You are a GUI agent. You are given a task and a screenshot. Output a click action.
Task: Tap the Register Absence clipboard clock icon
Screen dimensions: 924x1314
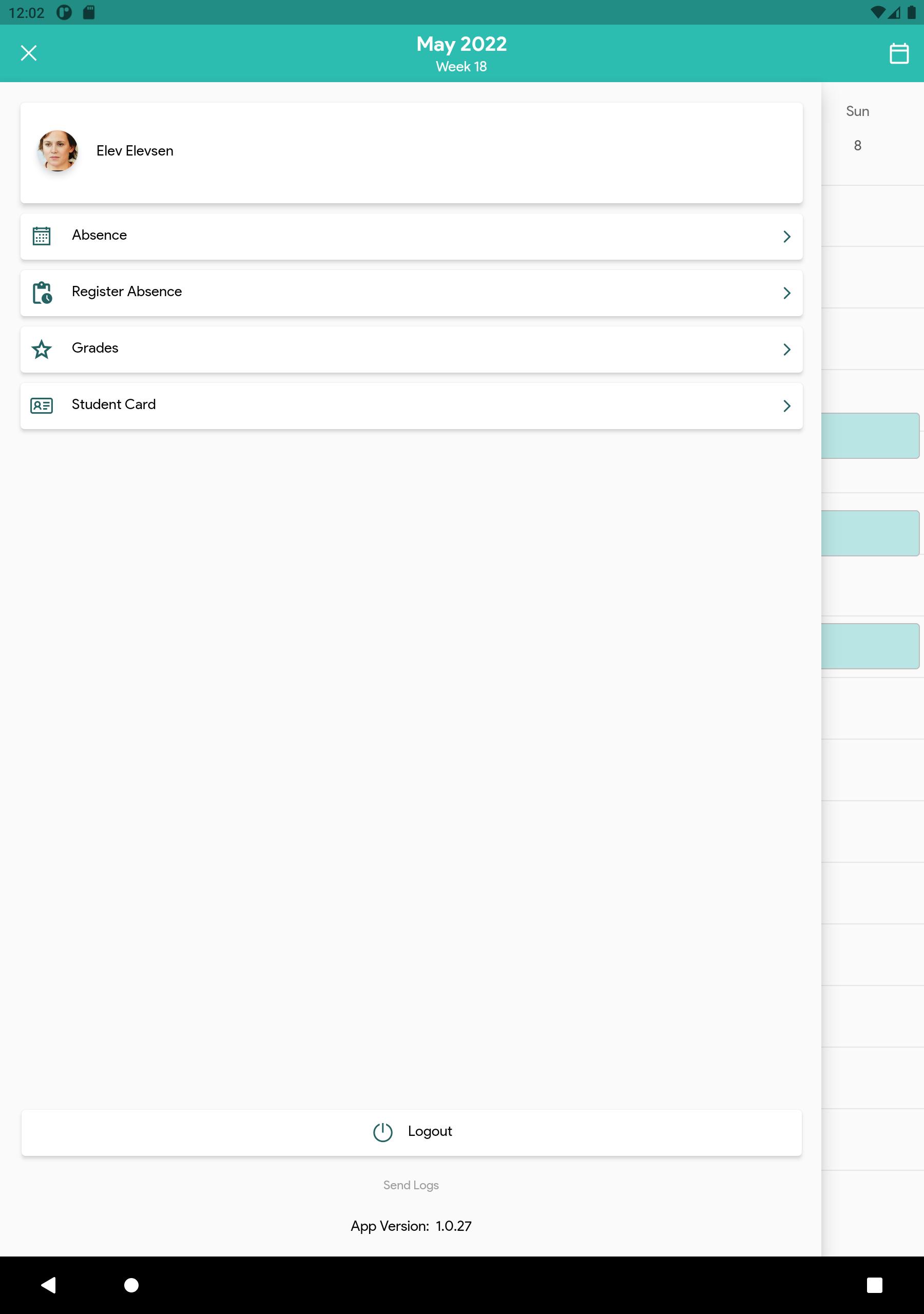(x=42, y=293)
